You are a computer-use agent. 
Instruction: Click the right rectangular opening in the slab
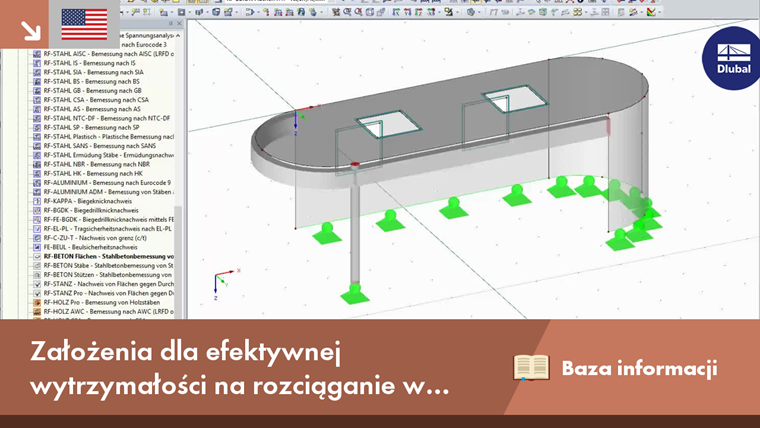coord(515,99)
